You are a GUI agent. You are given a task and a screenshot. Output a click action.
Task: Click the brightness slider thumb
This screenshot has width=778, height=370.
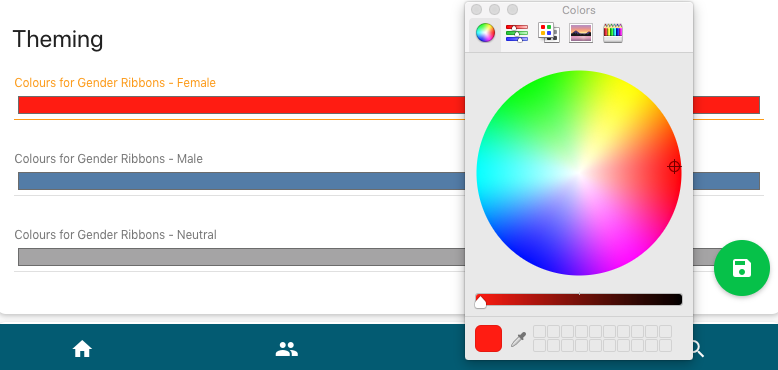click(480, 302)
